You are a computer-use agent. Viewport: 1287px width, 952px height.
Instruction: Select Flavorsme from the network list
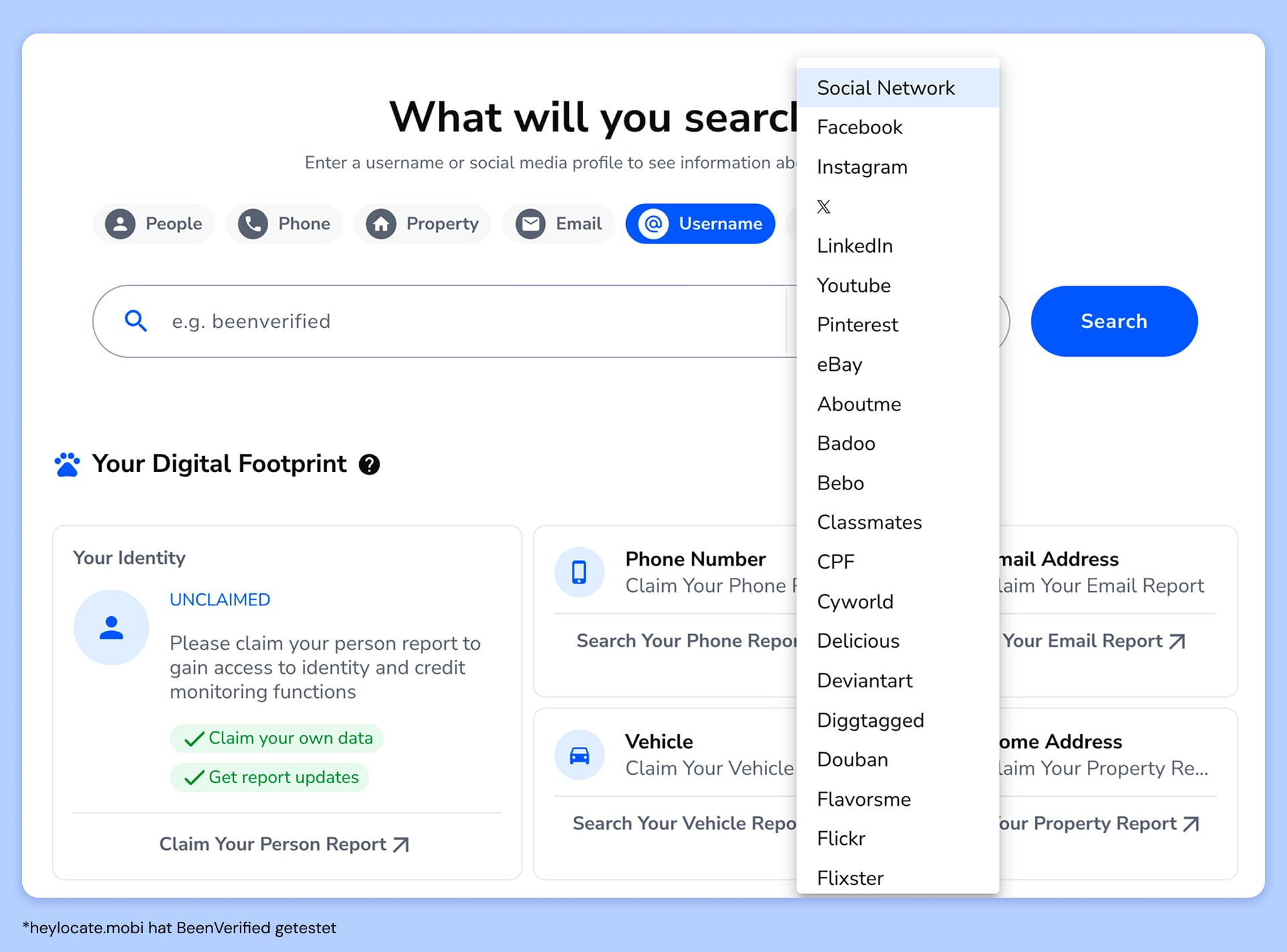click(898, 799)
